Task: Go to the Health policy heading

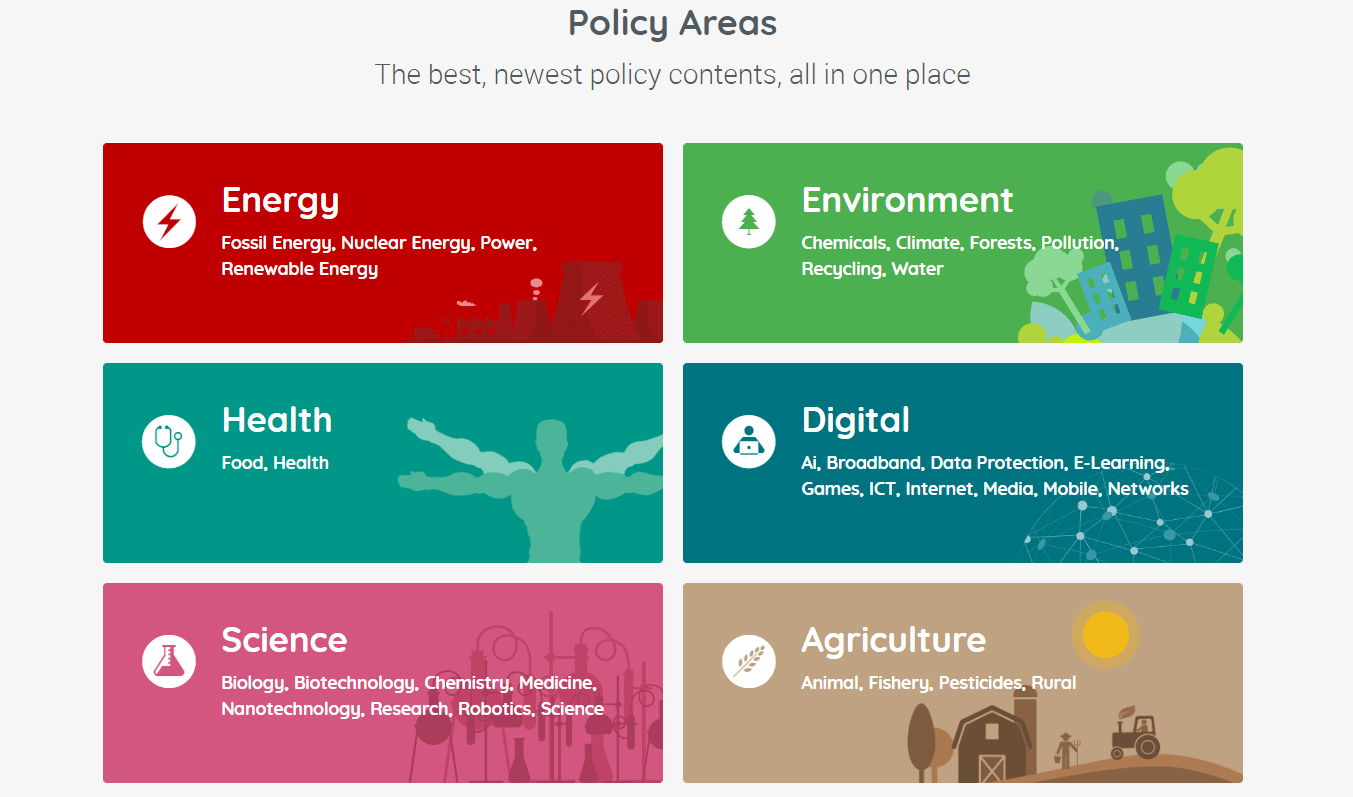Action: pos(276,420)
